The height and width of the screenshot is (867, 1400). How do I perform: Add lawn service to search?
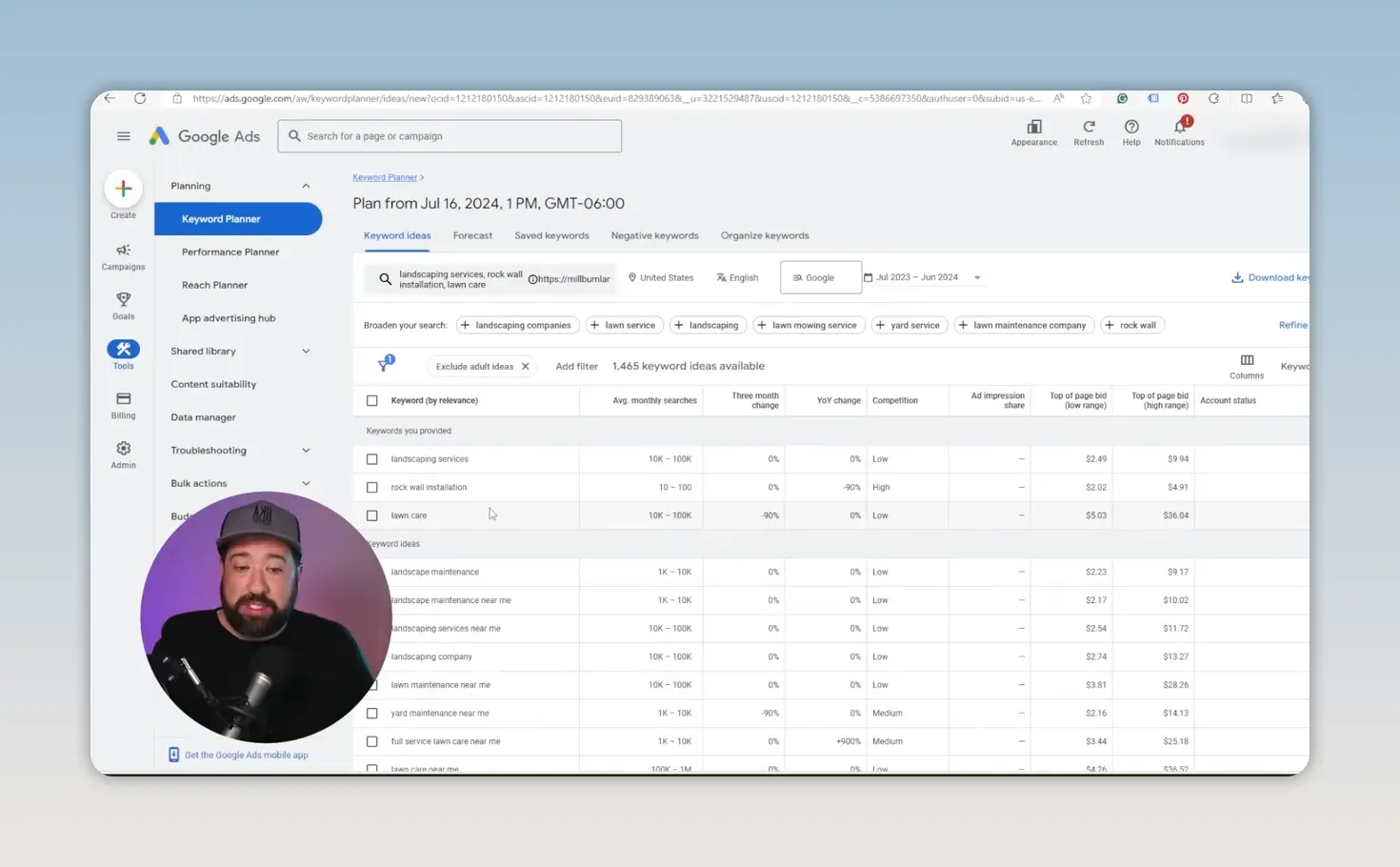(624, 325)
